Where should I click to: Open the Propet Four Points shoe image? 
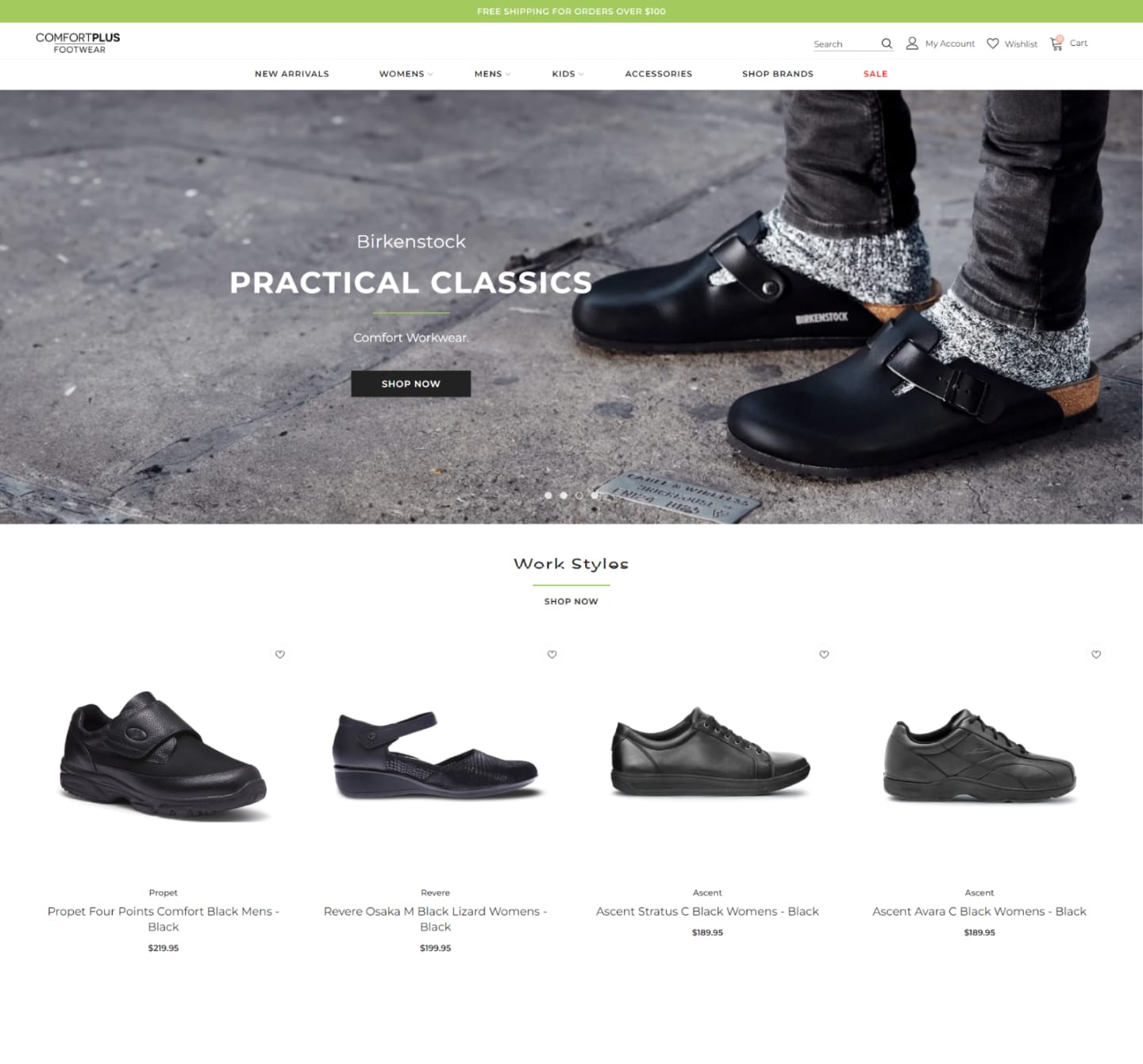[x=164, y=754]
